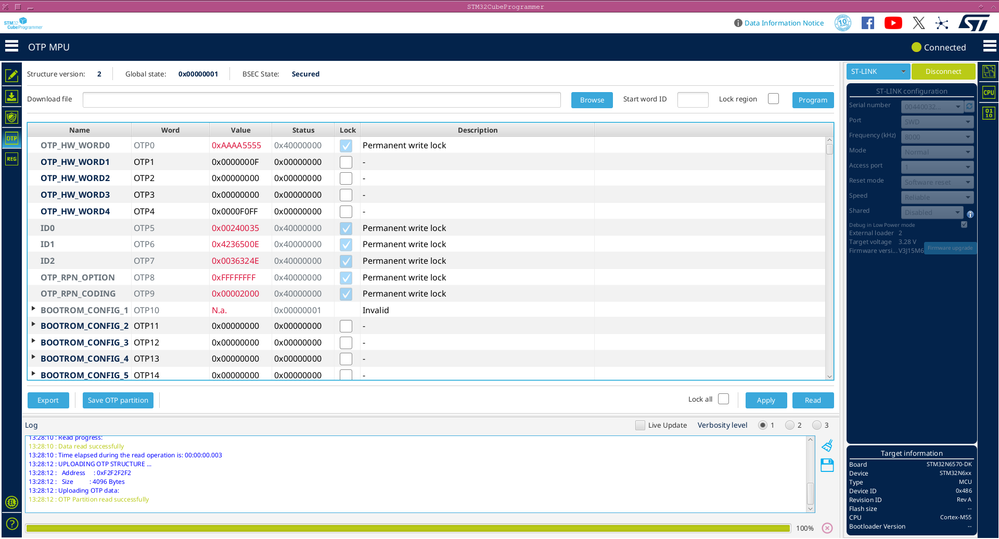Screen dimensions: 999x539
Task: Expand the BOOTROM_CONFIG_4 row
Action: pos(33,358)
